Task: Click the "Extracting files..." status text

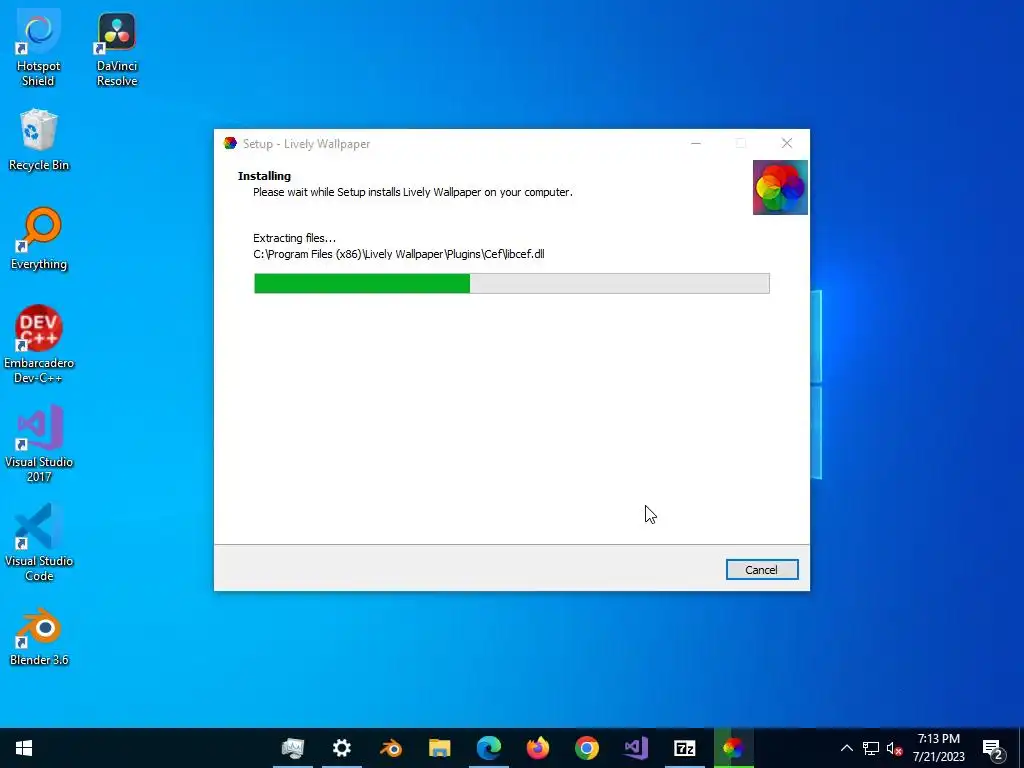Action: [x=295, y=238]
